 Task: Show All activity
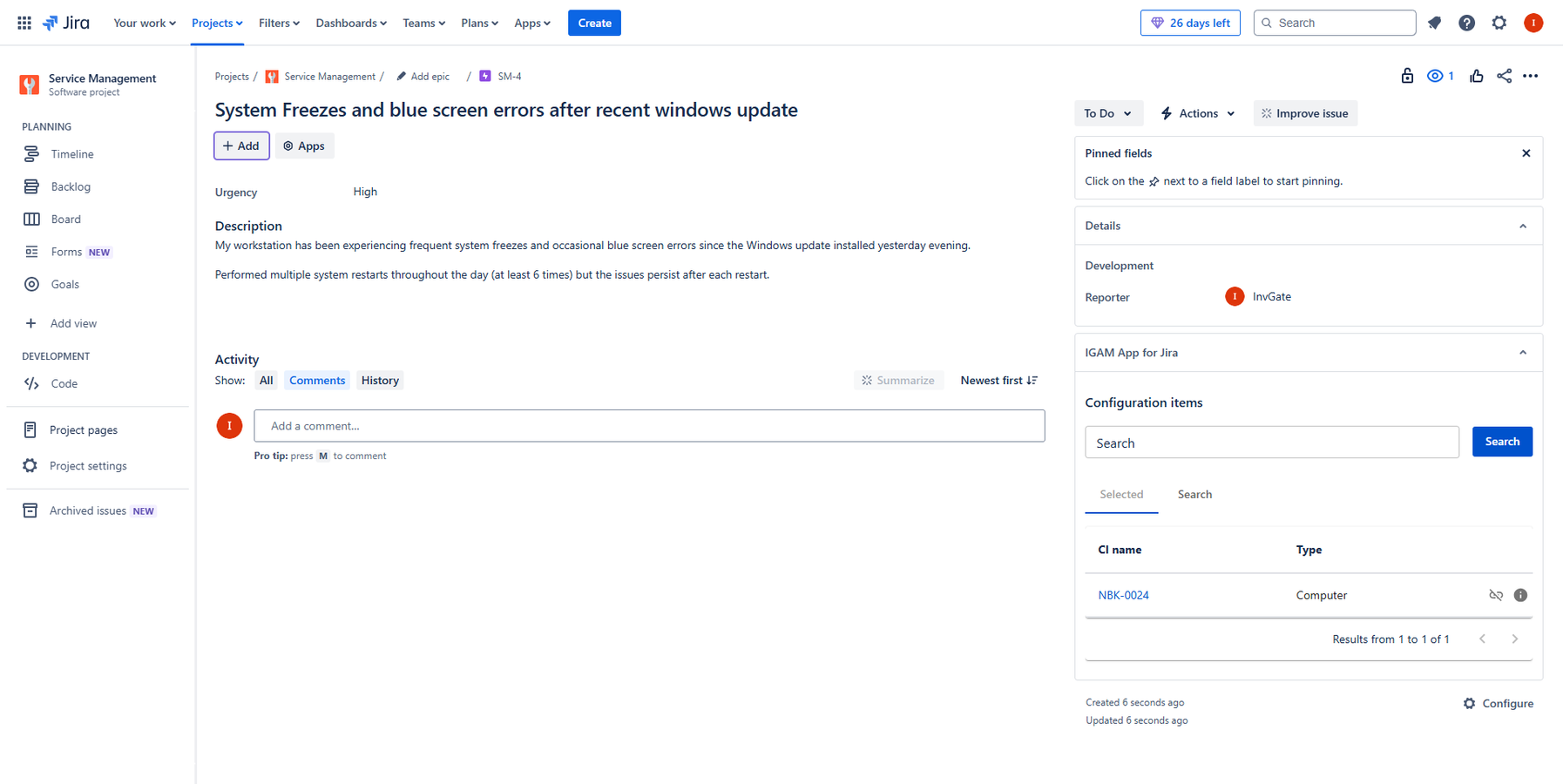266,380
